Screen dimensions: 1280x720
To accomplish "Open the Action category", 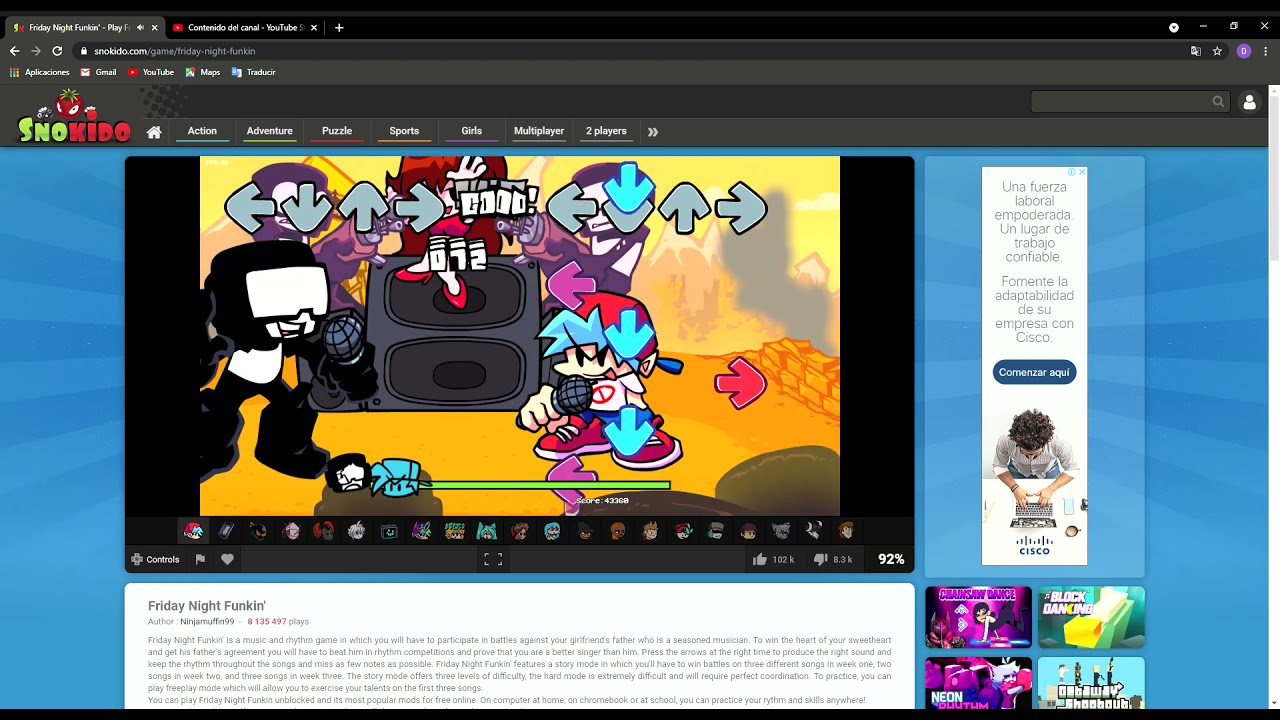I will (202, 131).
